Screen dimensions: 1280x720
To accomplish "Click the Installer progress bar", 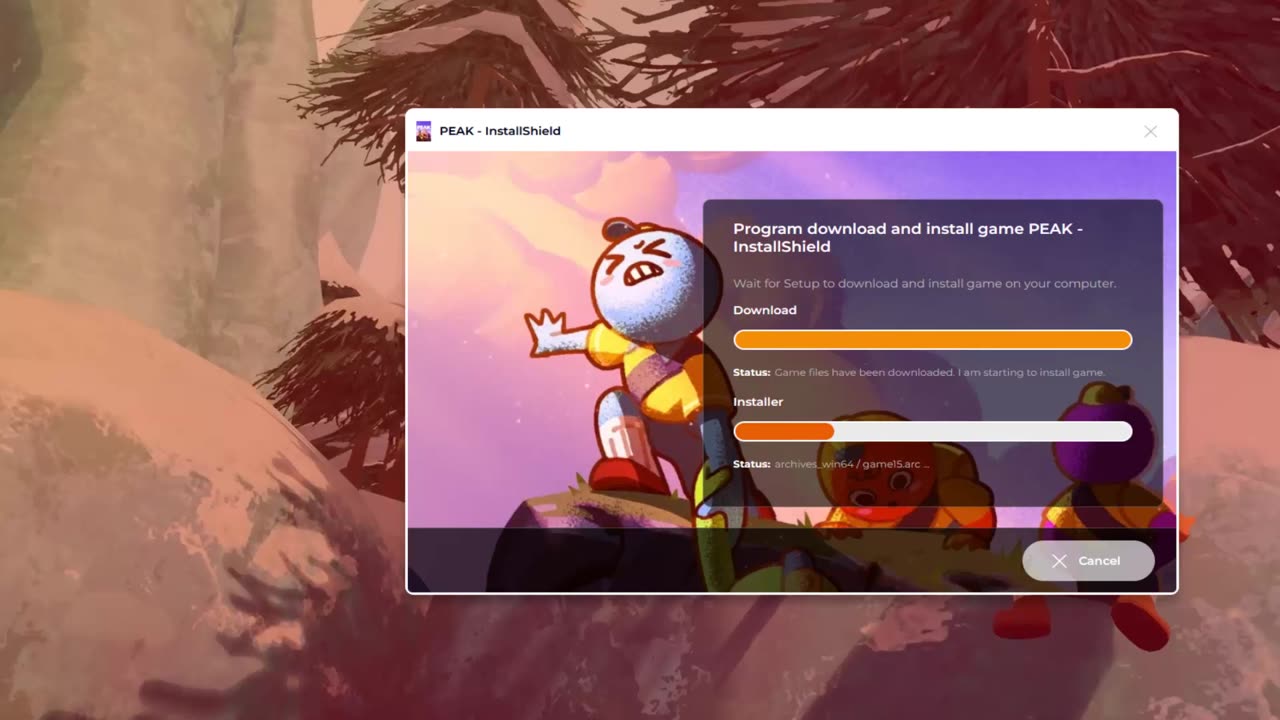I will pos(932,431).
